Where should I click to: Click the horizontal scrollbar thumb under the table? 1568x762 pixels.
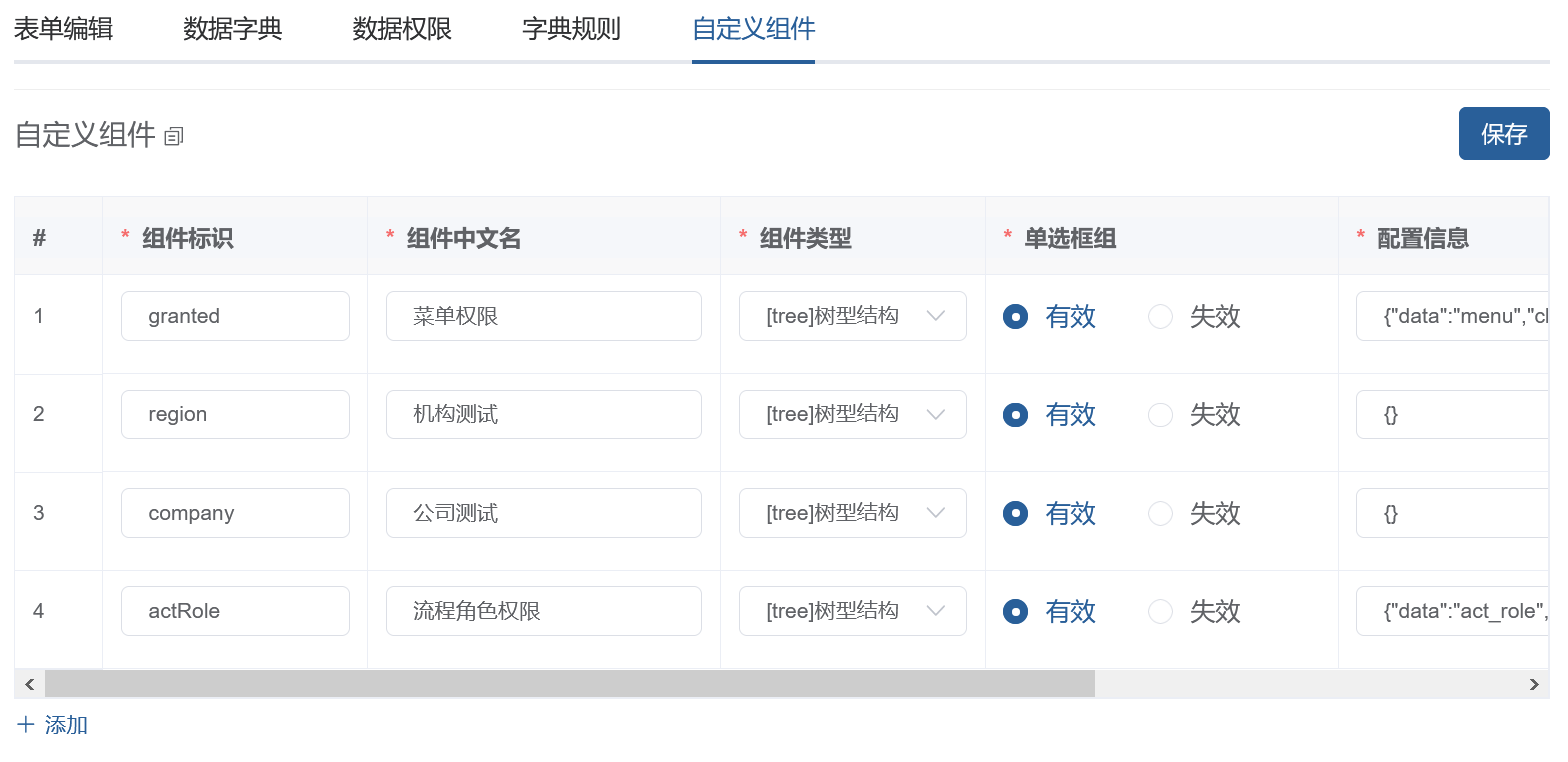(x=570, y=684)
